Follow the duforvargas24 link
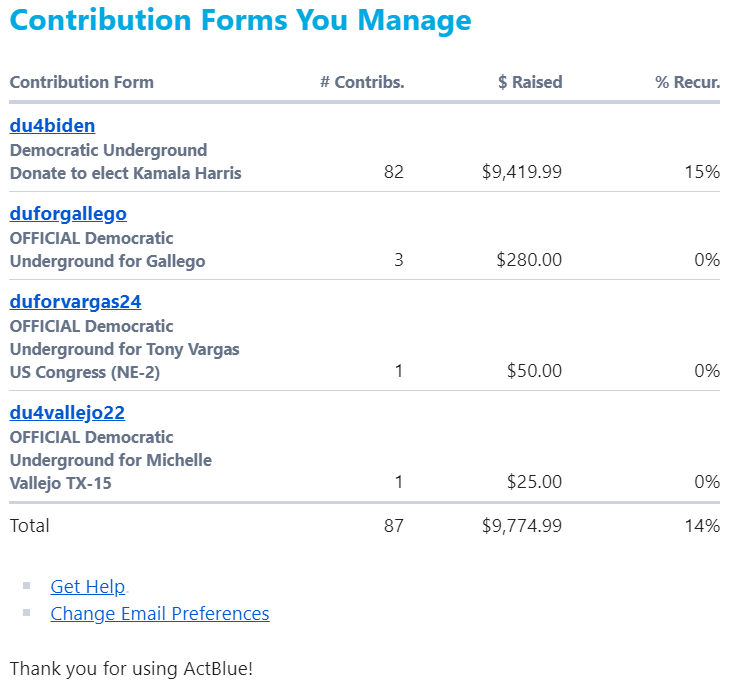Screen dimensions: 729x687 point(75,301)
